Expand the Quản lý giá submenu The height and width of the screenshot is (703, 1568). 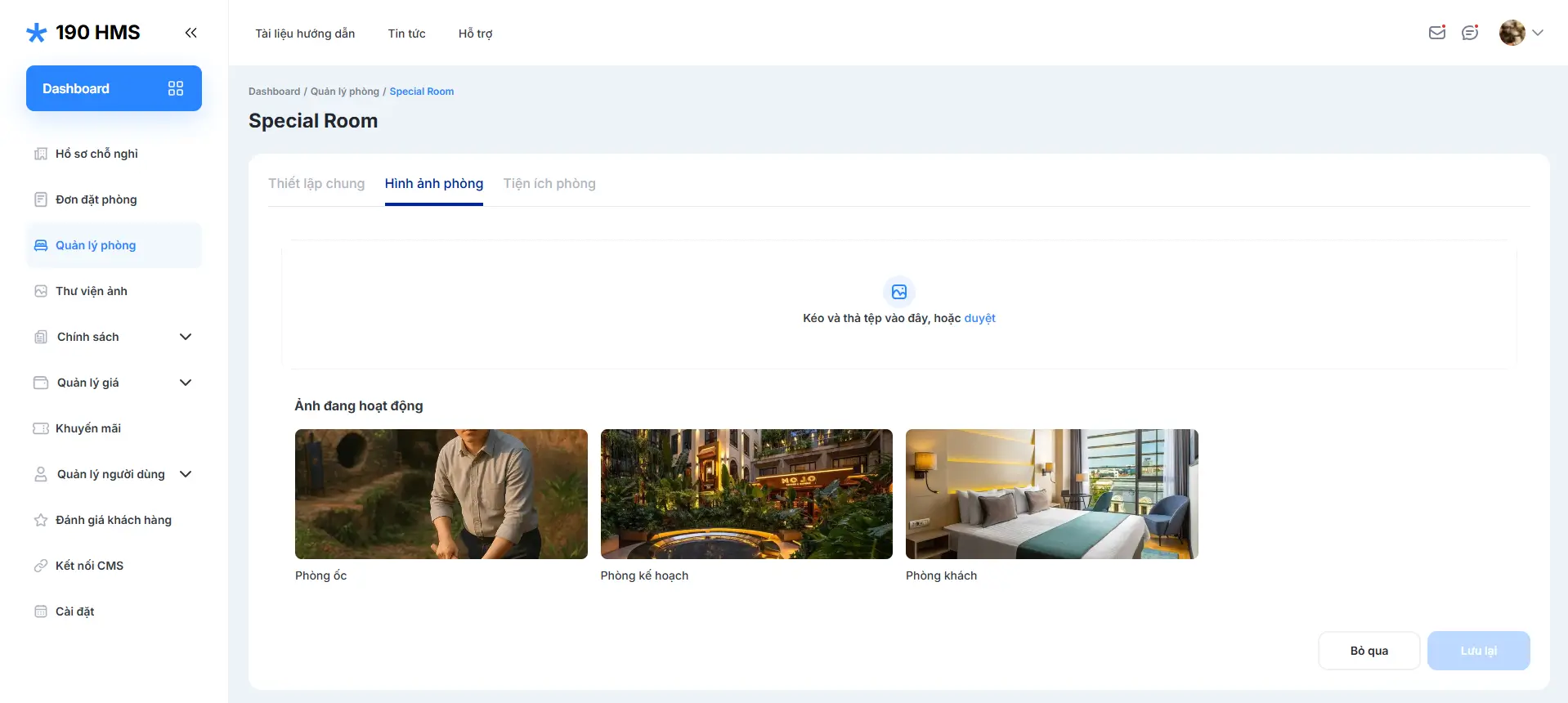pos(186,383)
